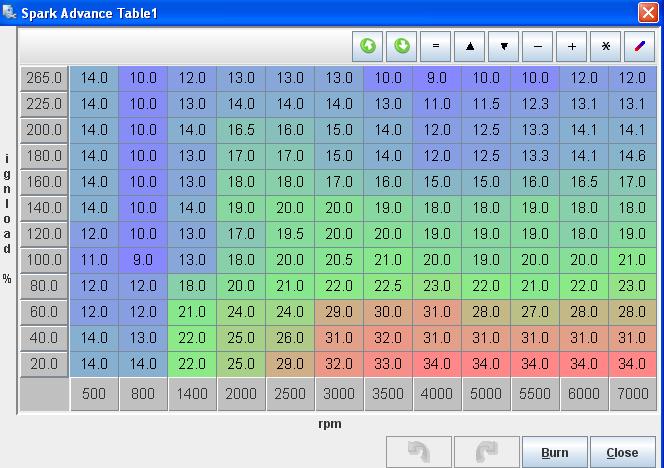Screen dimensions: 664x468
Task: Click the colored pencil interpolate icon
Action: pyautogui.click(x=639, y=46)
